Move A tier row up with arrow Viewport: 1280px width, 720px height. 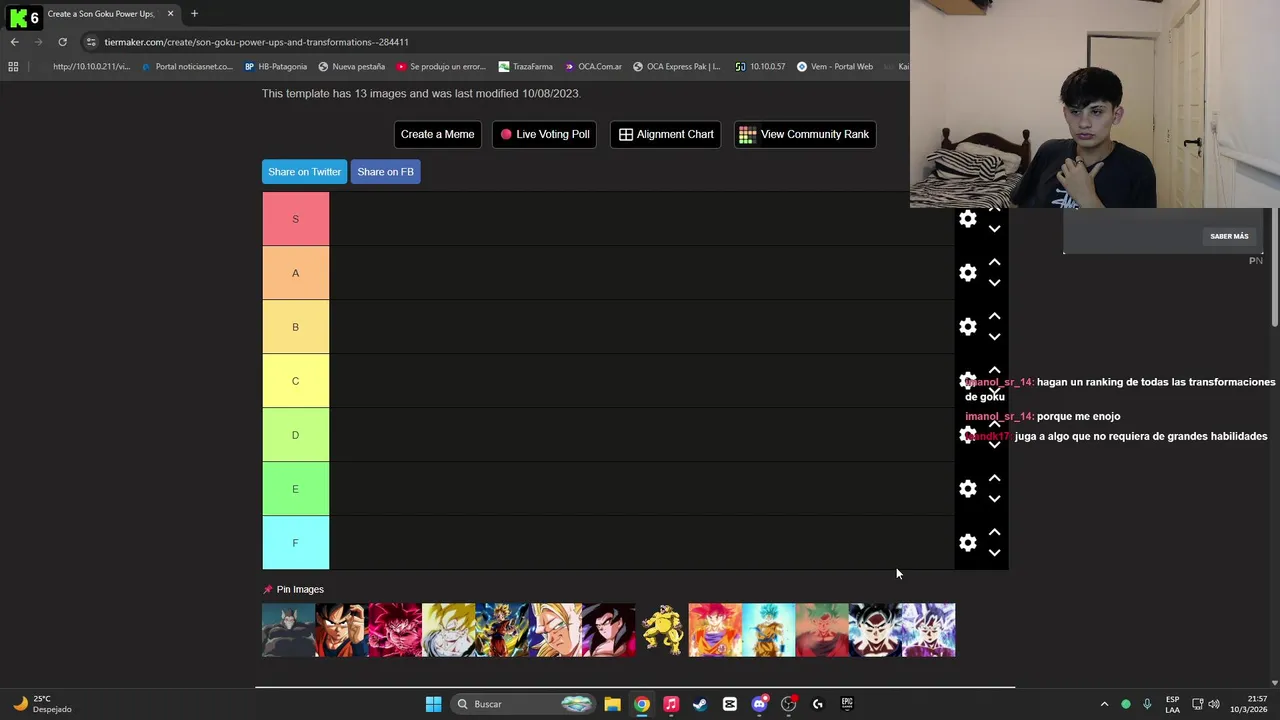coord(994,262)
